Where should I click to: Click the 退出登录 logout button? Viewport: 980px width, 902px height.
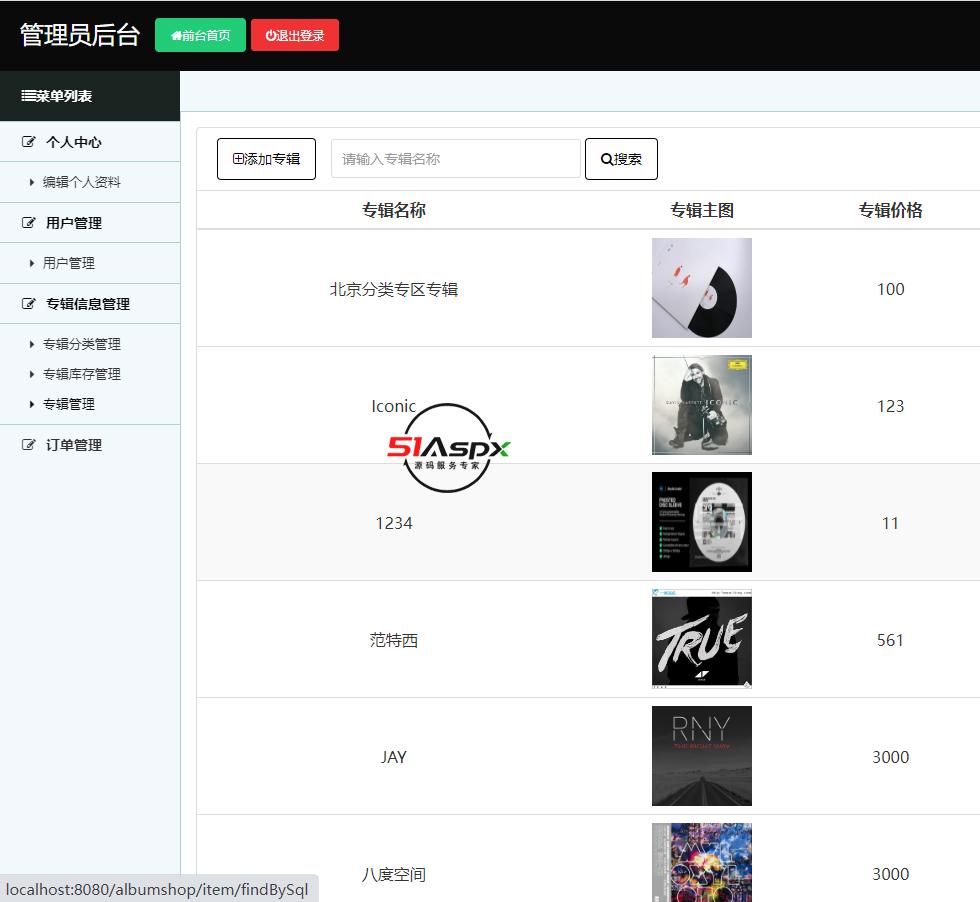[294, 35]
